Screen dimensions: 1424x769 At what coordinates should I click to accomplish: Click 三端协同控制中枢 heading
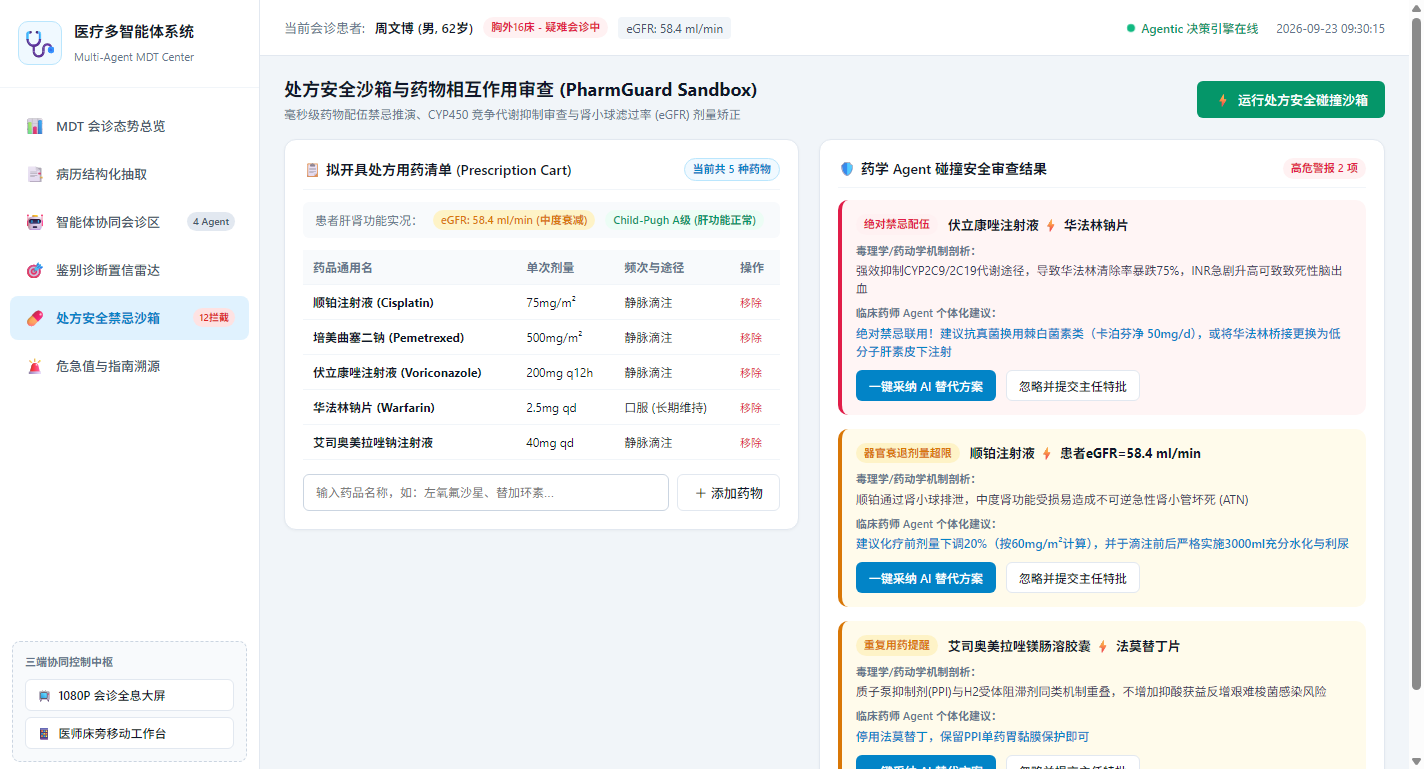pyautogui.click(x=70, y=662)
